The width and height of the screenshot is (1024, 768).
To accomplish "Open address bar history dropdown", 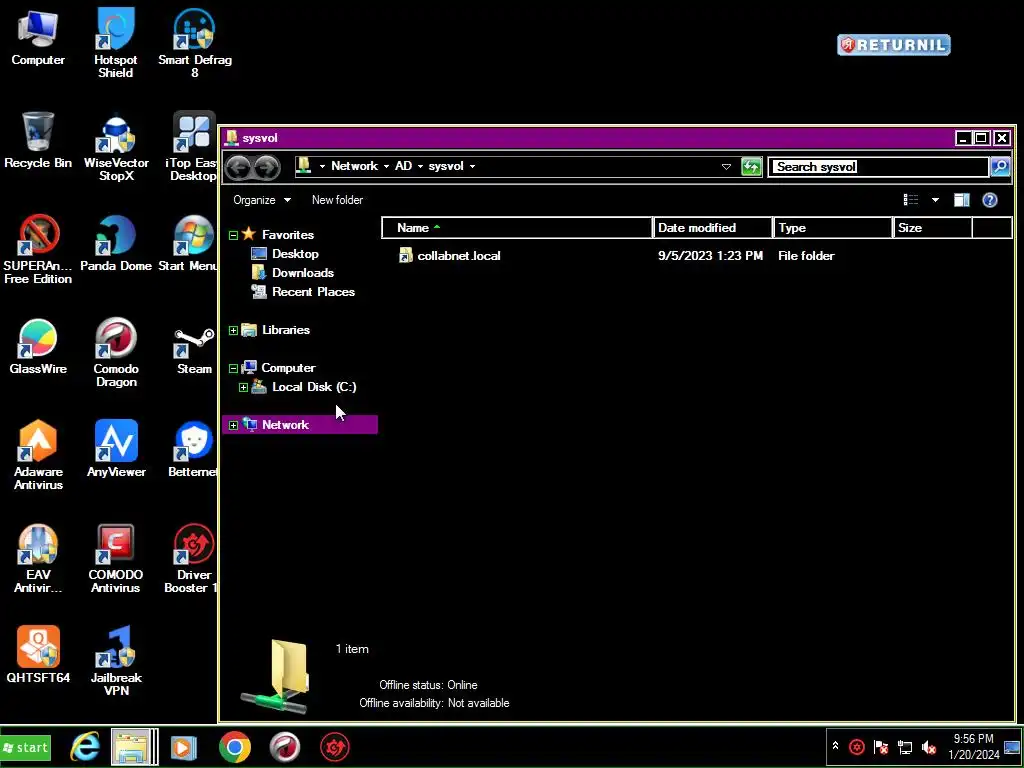I will (726, 167).
